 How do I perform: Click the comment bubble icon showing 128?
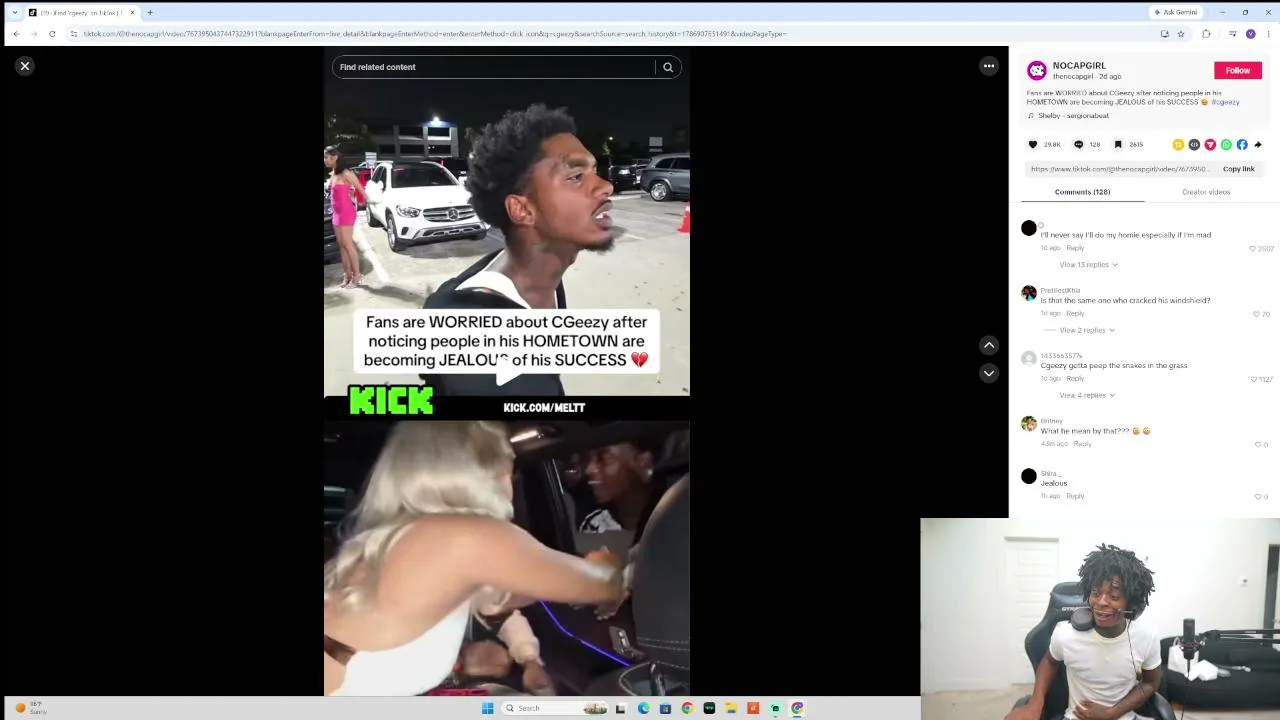[1078, 145]
